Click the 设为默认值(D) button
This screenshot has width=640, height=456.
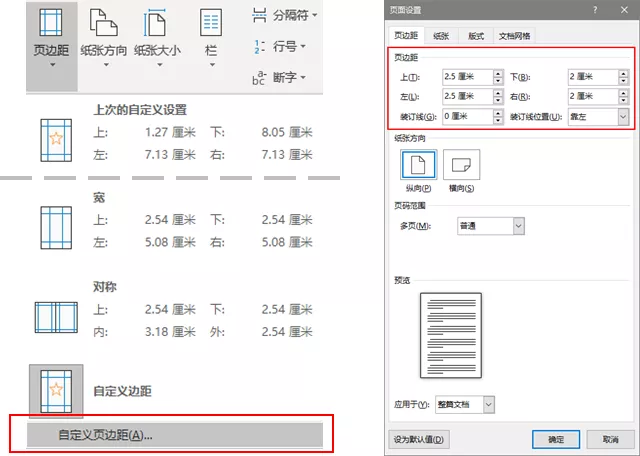pos(419,440)
